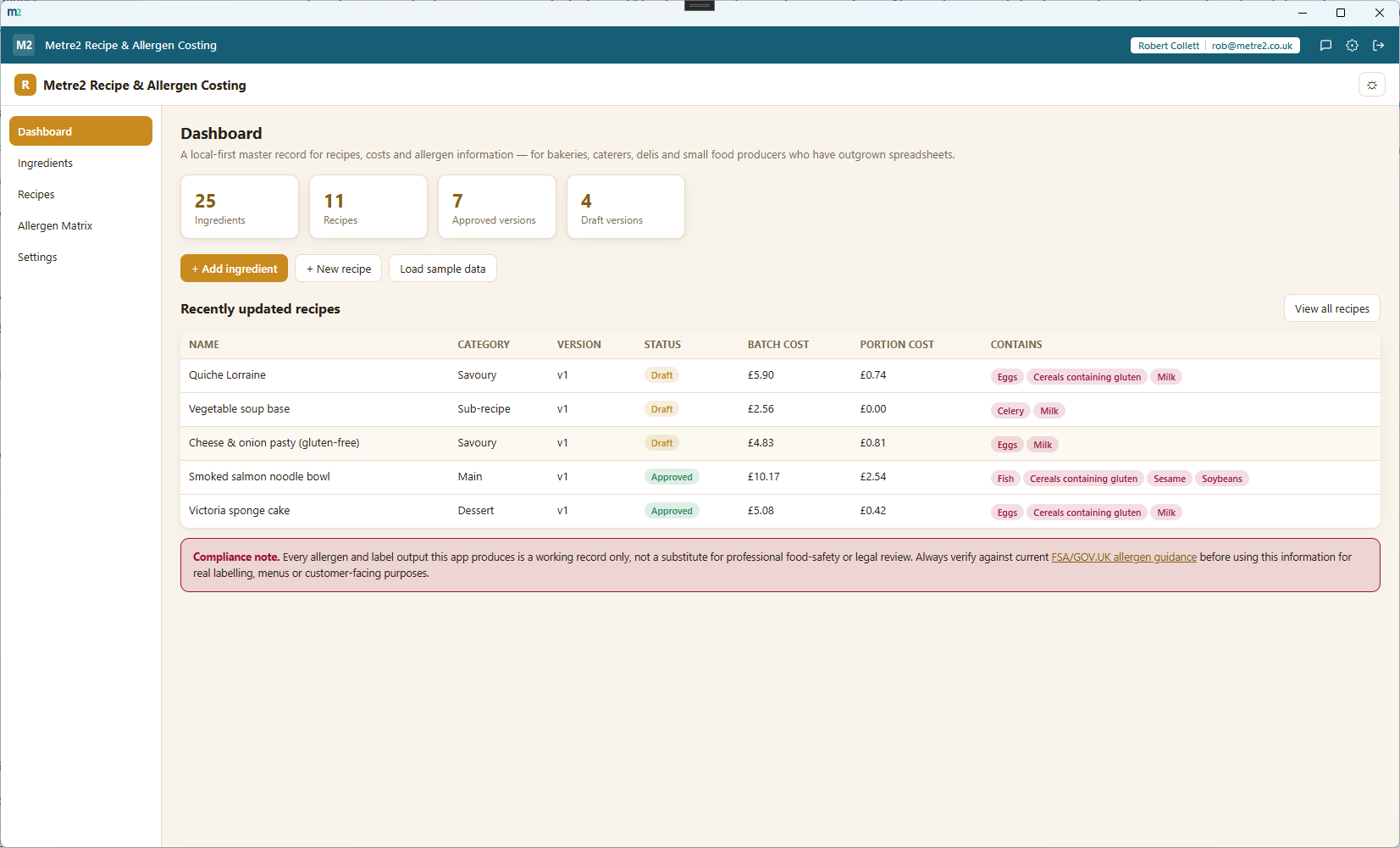Image resolution: width=1400 pixels, height=848 pixels.
Task: Open the settings gear icon in header
Action: 1353,46
